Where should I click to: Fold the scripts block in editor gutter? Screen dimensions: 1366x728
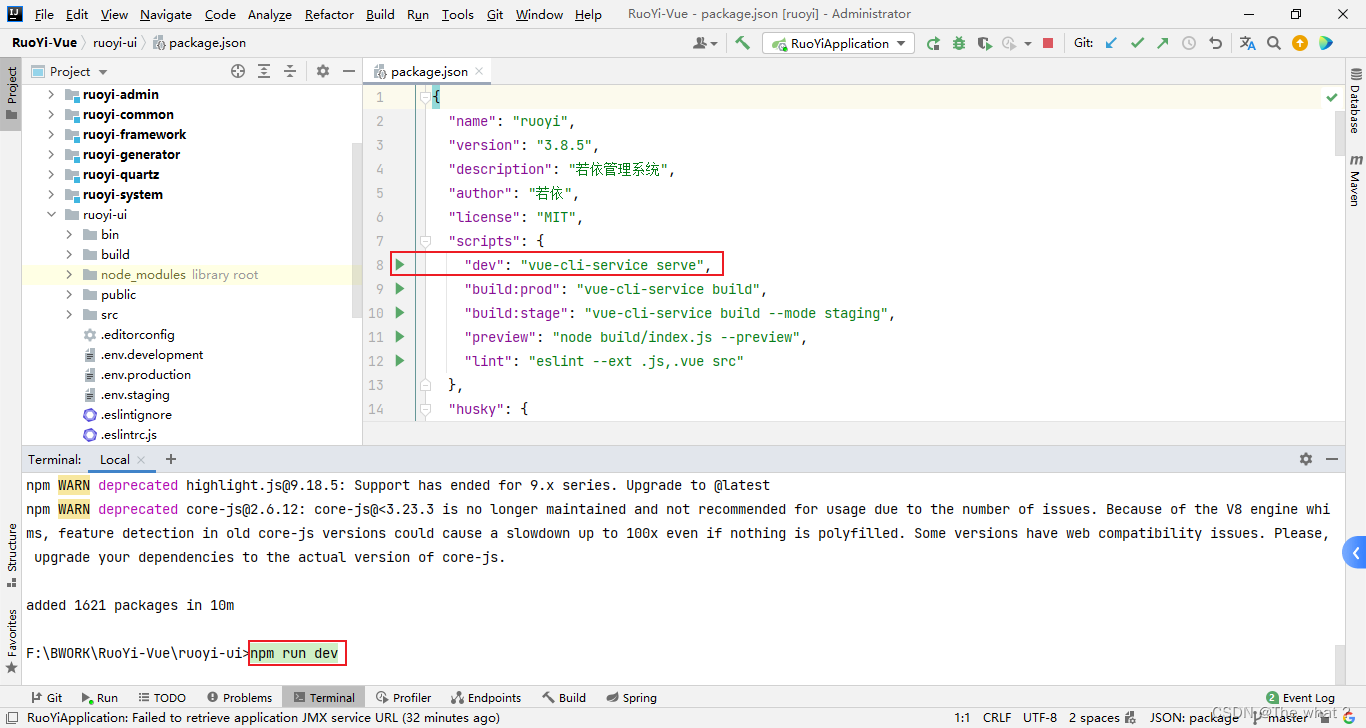coord(425,241)
